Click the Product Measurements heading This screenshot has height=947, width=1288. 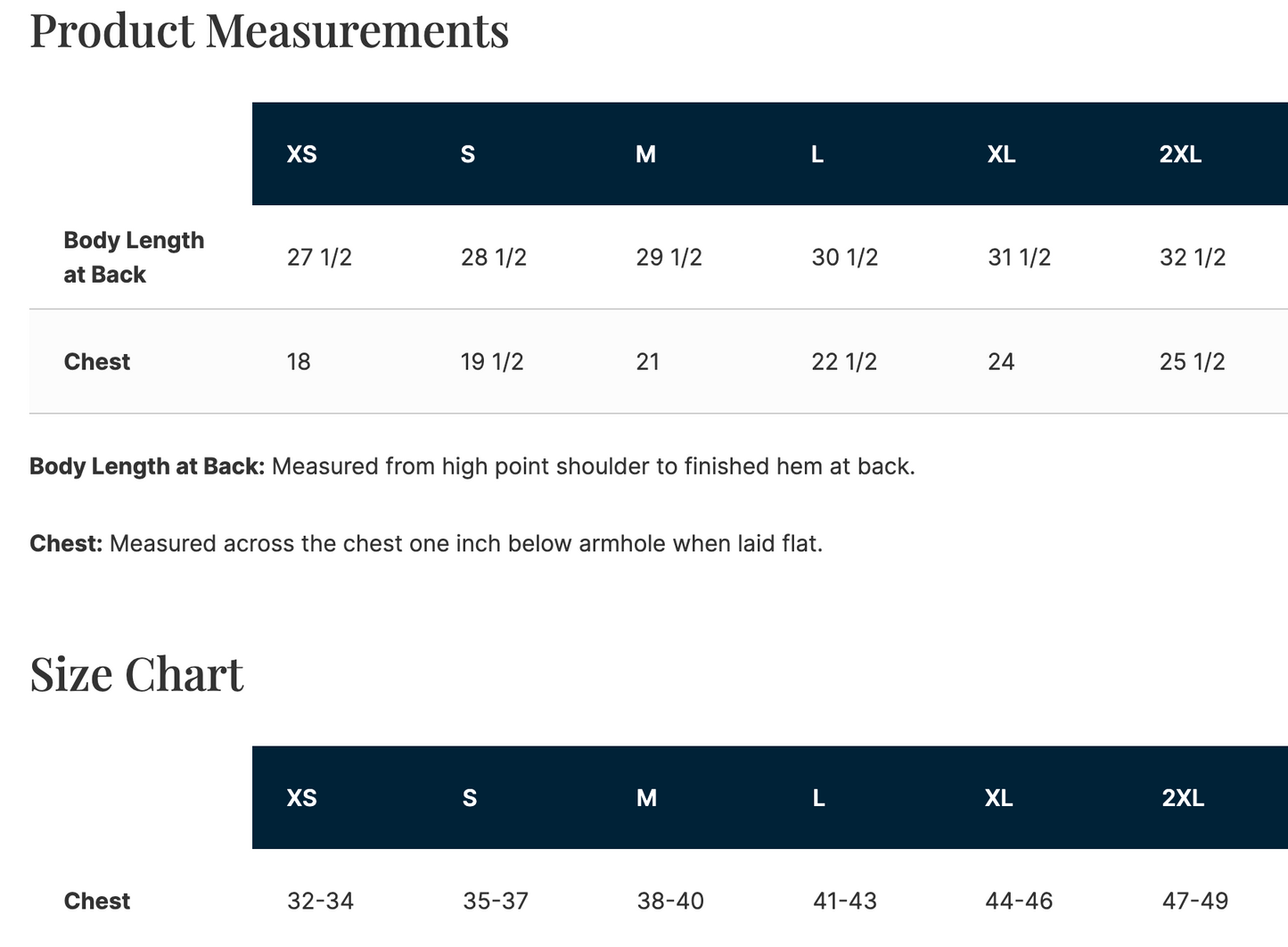(x=269, y=30)
